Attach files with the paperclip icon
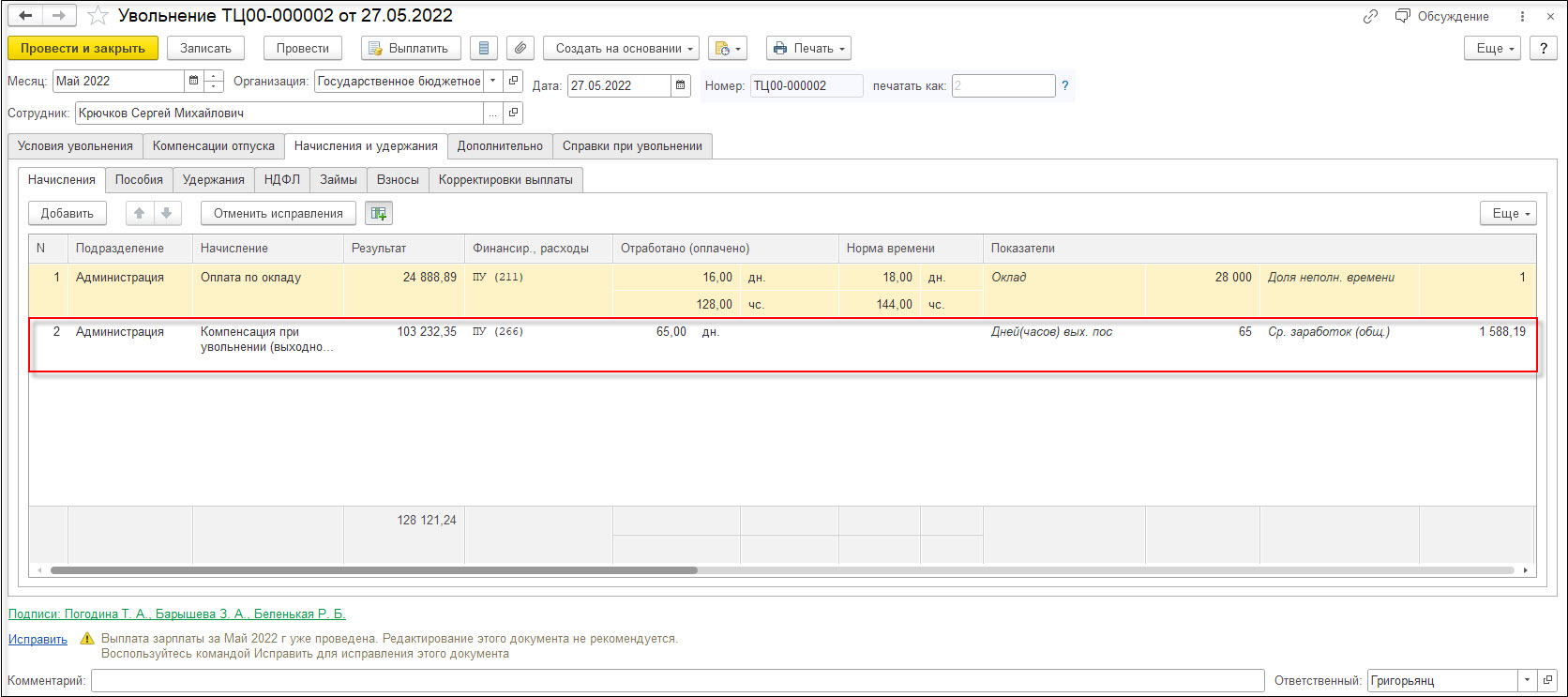 520,48
